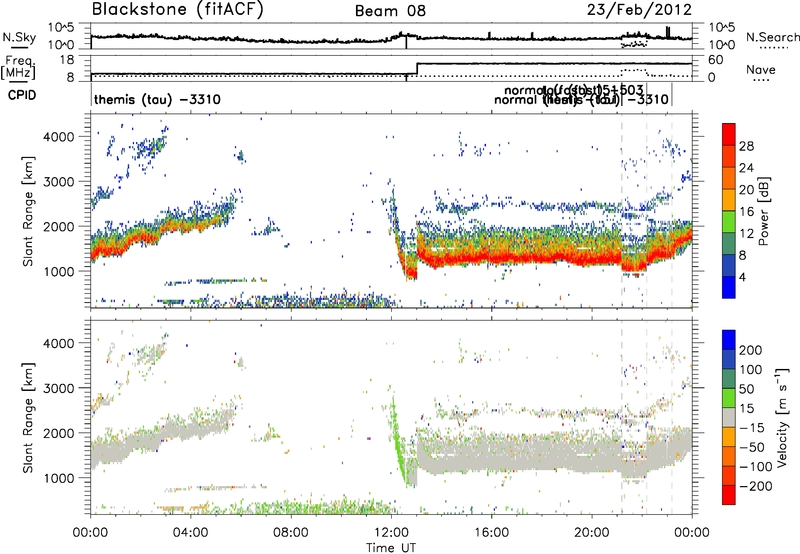The image size is (800, 554).
Task: Click the 3000 tick on power panel
Action: pos(59,182)
